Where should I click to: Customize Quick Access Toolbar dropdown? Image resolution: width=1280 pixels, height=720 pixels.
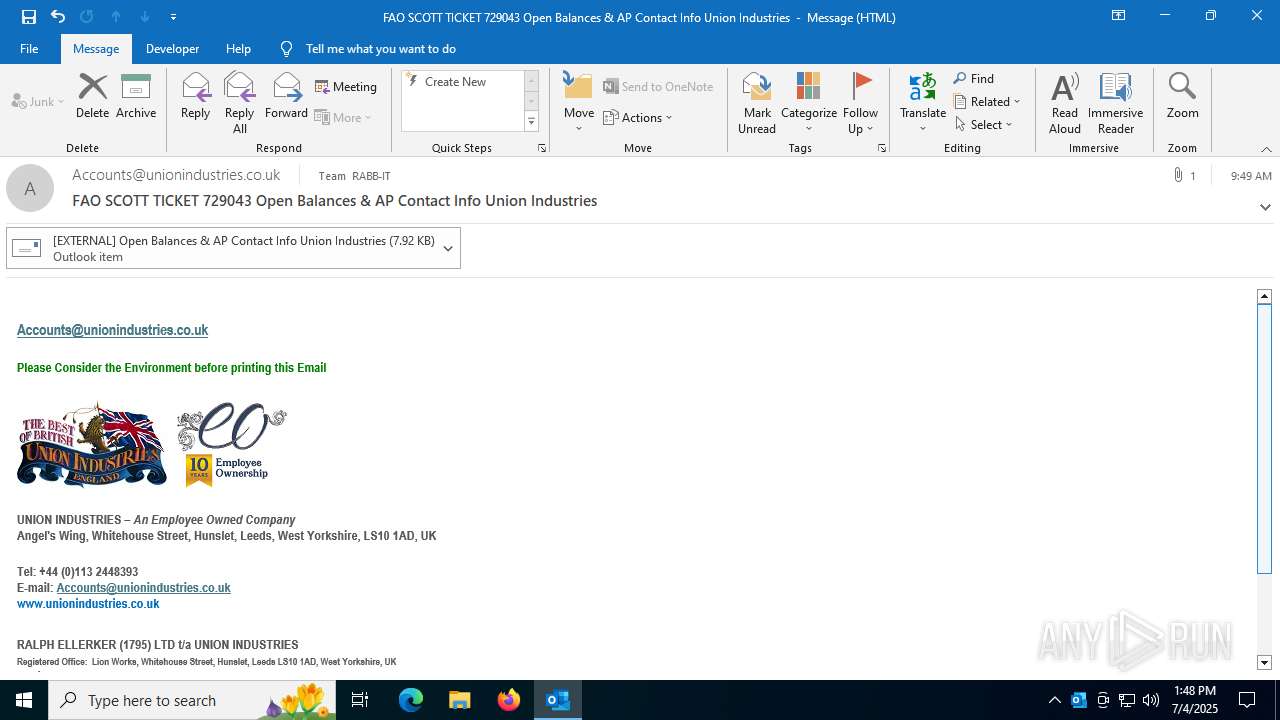[174, 17]
